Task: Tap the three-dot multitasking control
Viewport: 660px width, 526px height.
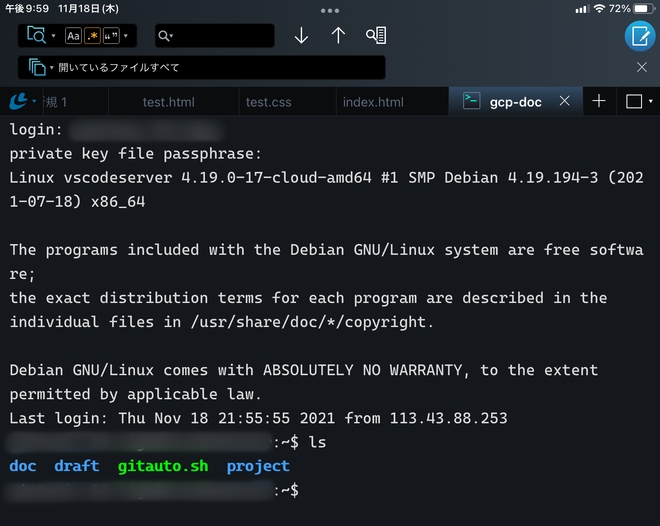Action: click(x=330, y=11)
